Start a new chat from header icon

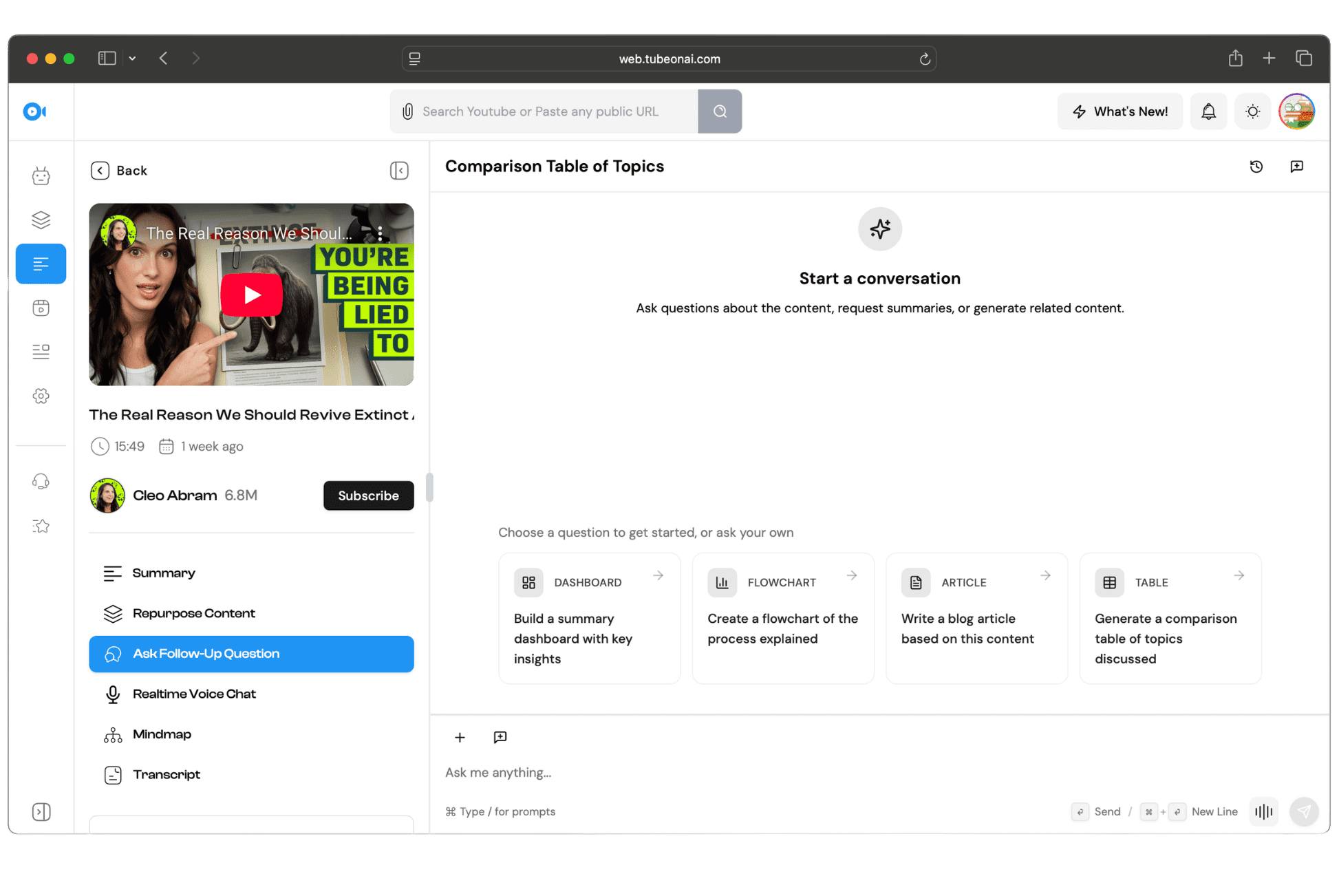point(1296,167)
